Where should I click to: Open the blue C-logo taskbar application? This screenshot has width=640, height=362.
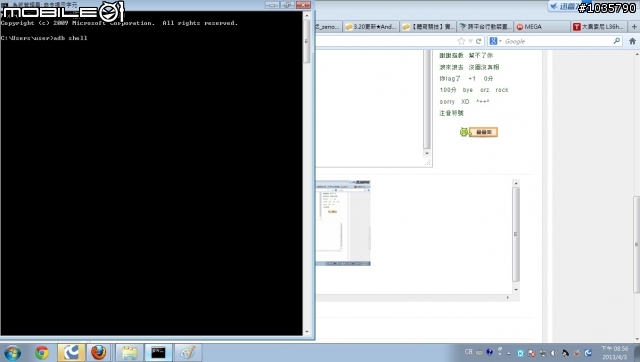(71, 353)
